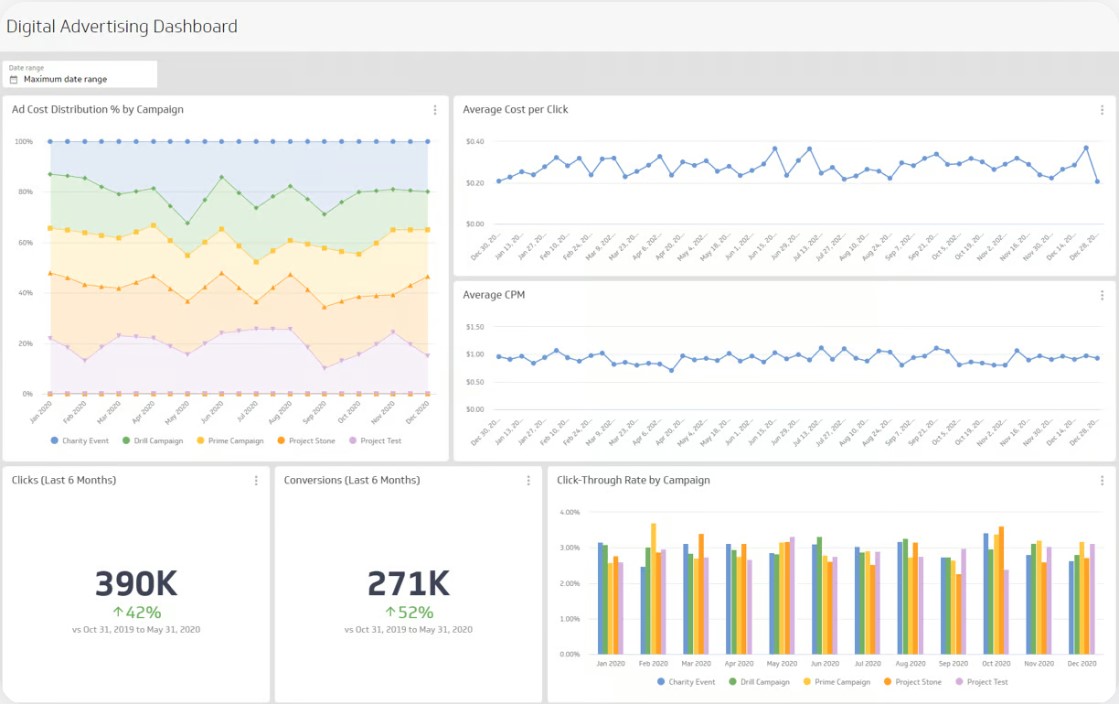Toggle the Charity Event series in the distribution legend

[84, 440]
